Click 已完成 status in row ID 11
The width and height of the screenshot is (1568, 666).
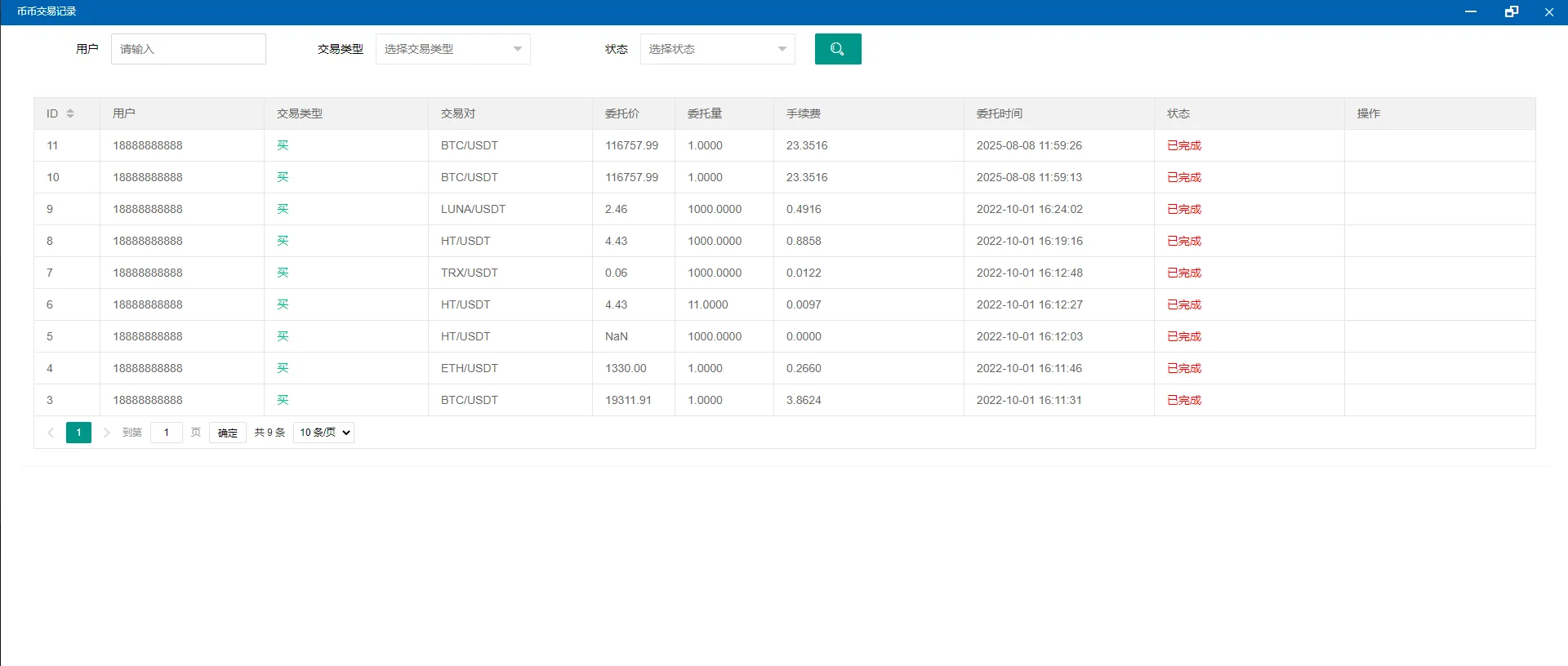coord(1183,145)
